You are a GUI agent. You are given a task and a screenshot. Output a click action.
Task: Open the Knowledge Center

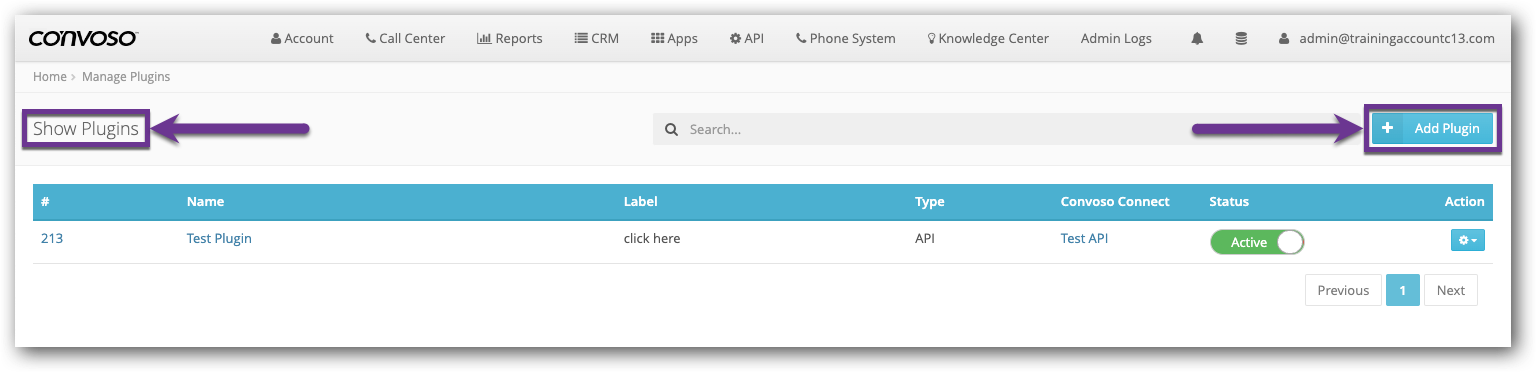click(988, 39)
